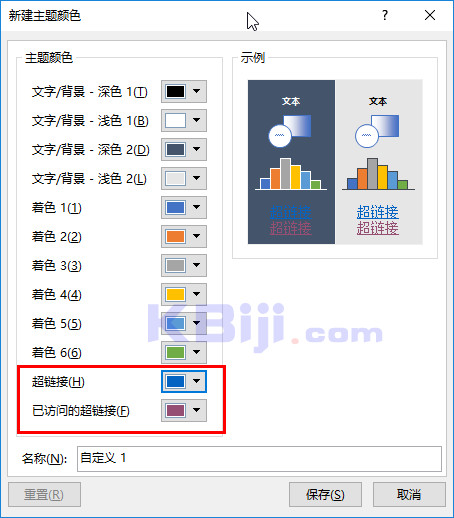Screen dimensions: 454x518
Task: Click the light preview's blue 超链接 link
Action: tap(378, 212)
